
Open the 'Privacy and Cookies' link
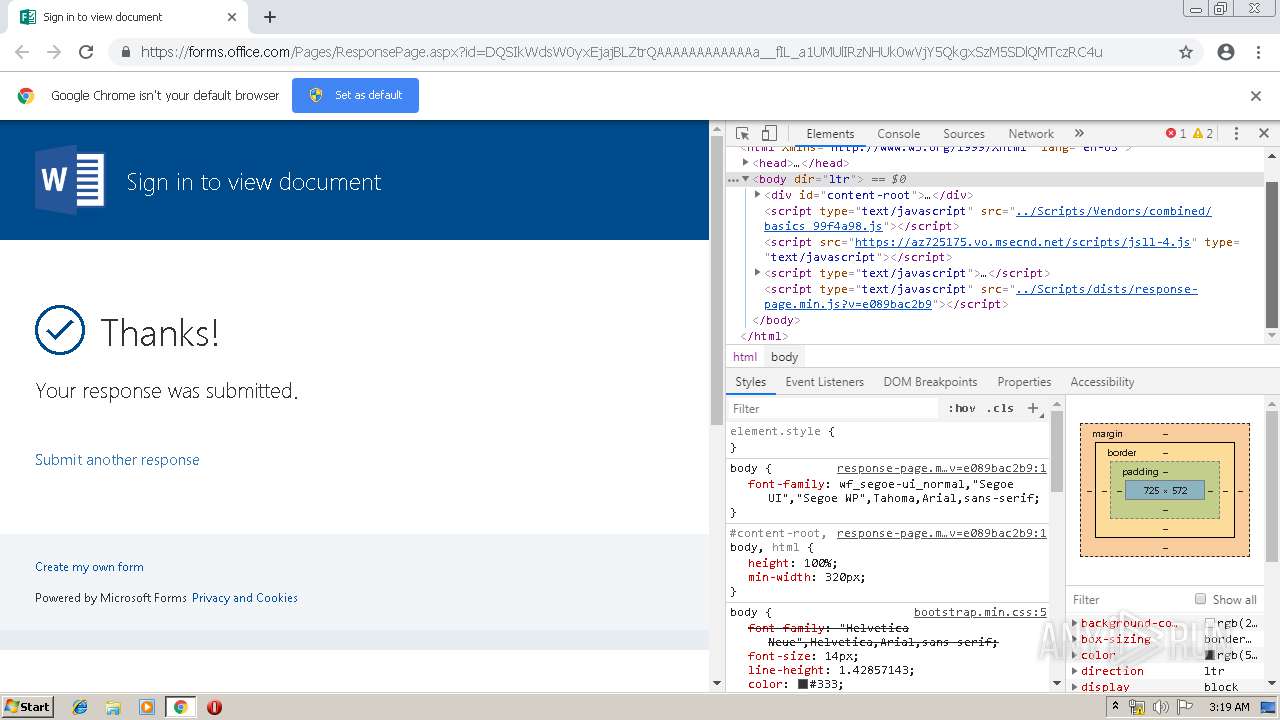[x=244, y=598]
